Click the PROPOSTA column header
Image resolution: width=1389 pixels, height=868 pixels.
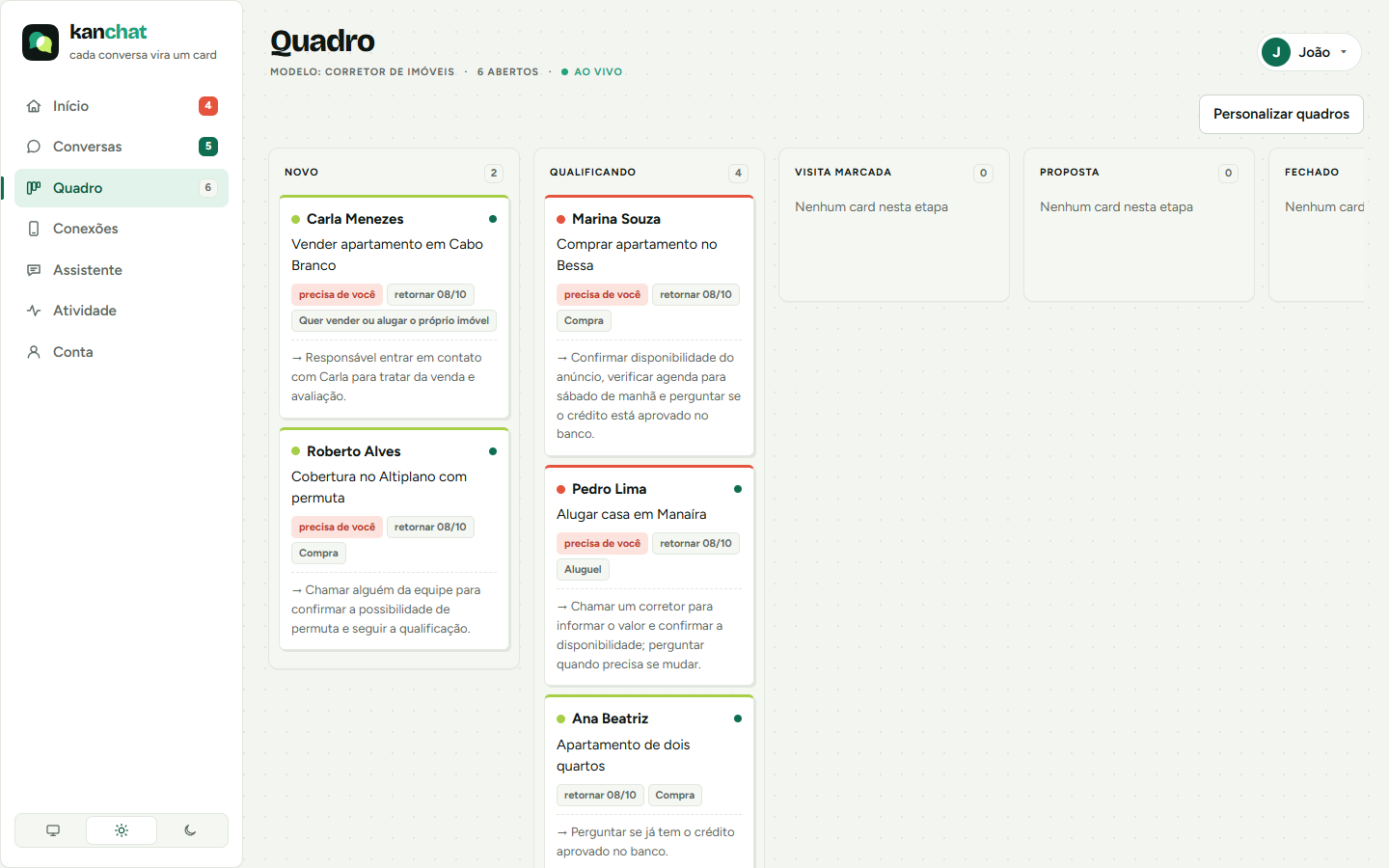[x=1069, y=173]
